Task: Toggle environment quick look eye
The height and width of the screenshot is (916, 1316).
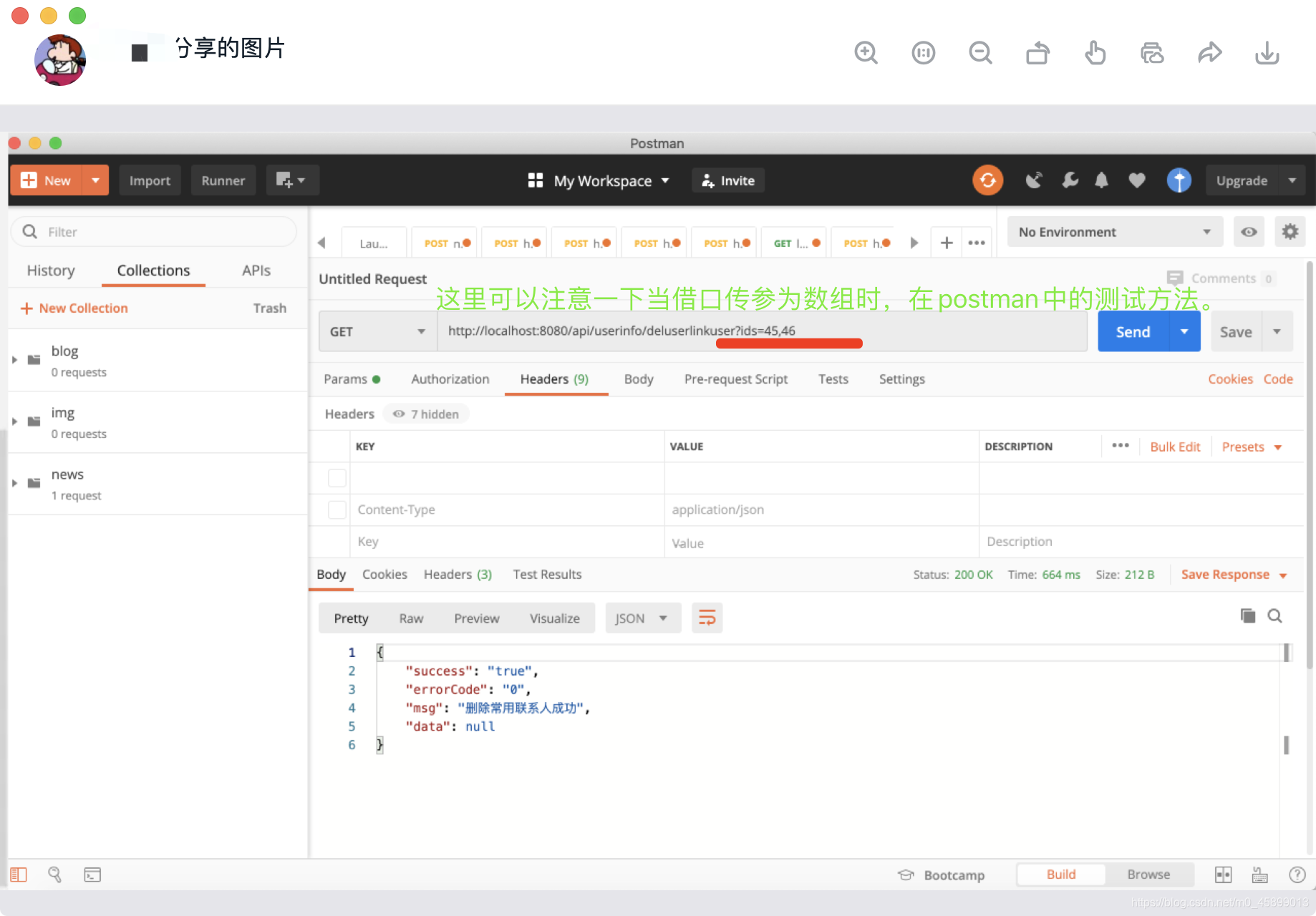Action: click(1249, 232)
